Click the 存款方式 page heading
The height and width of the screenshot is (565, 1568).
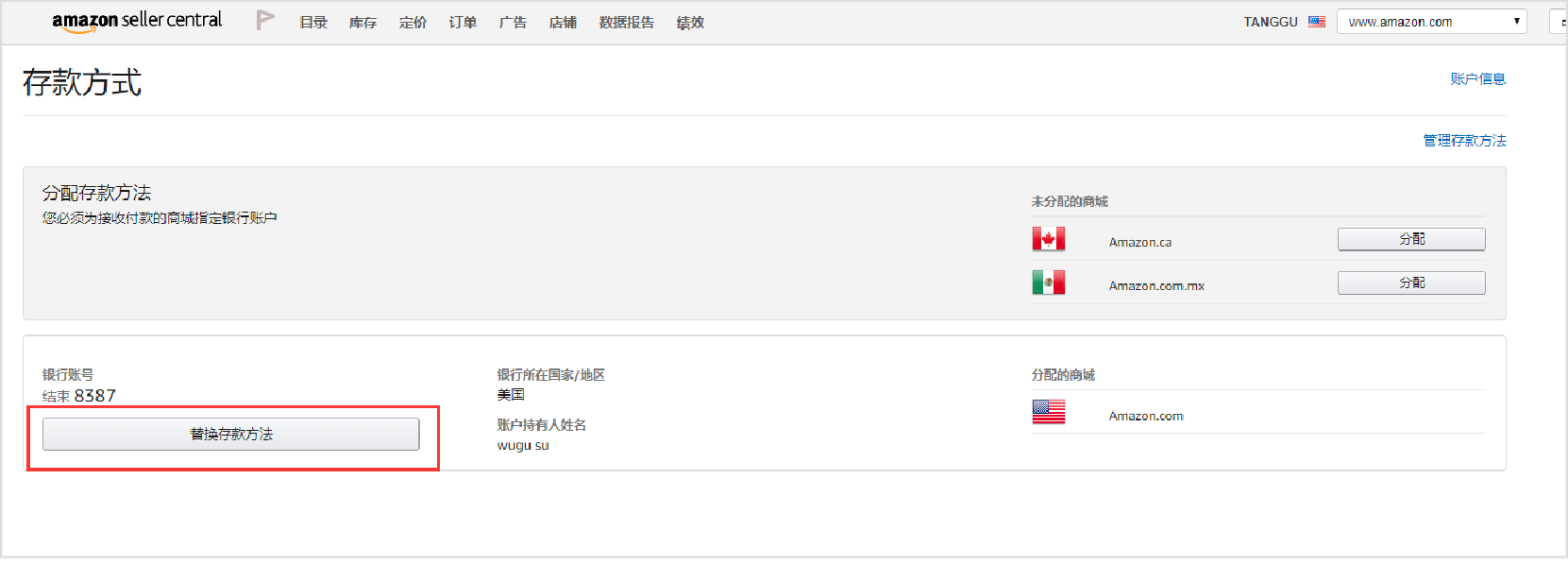[x=82, y=83]
